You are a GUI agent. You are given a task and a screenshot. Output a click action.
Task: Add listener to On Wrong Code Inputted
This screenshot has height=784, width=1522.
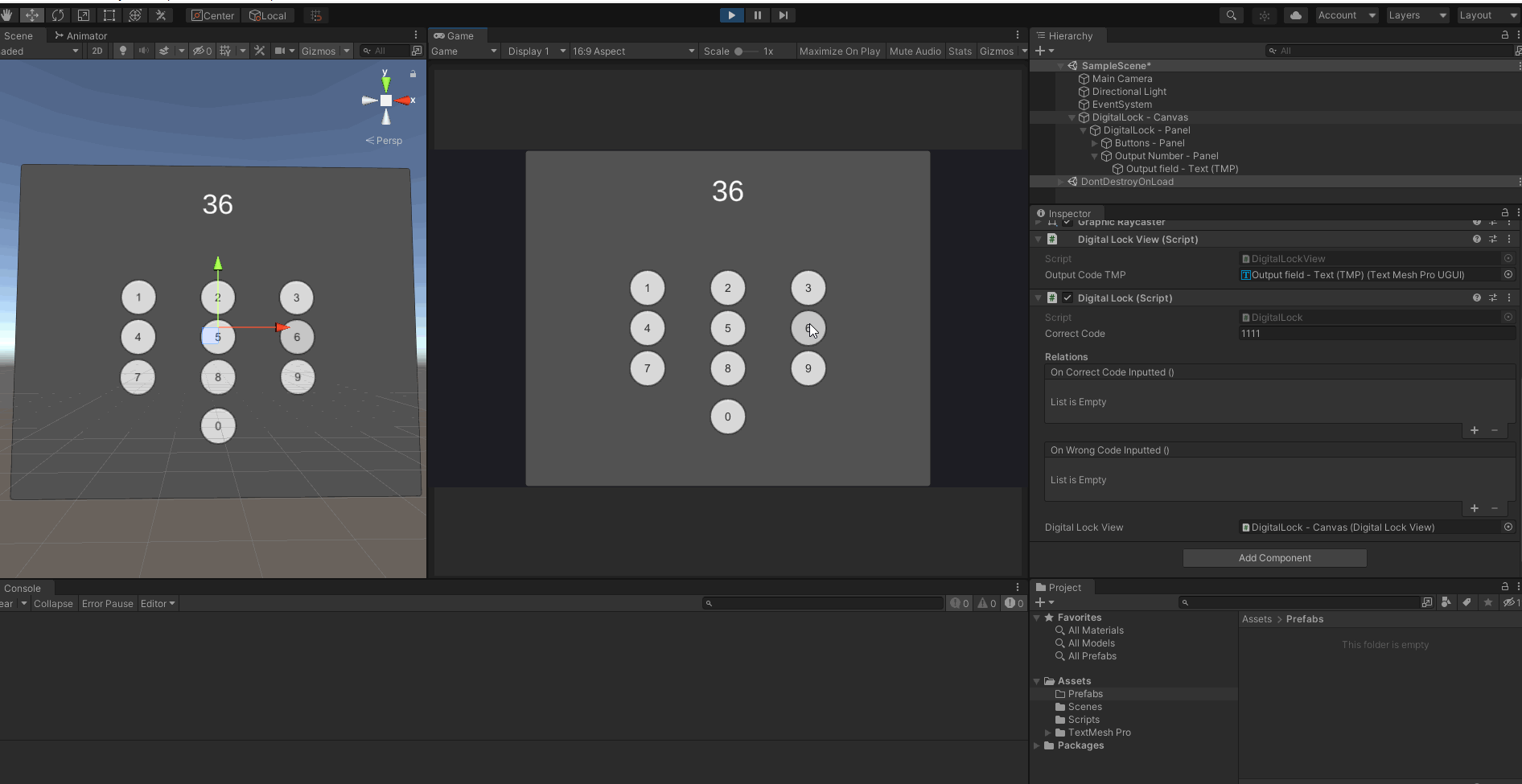(x=1474, y=508)
